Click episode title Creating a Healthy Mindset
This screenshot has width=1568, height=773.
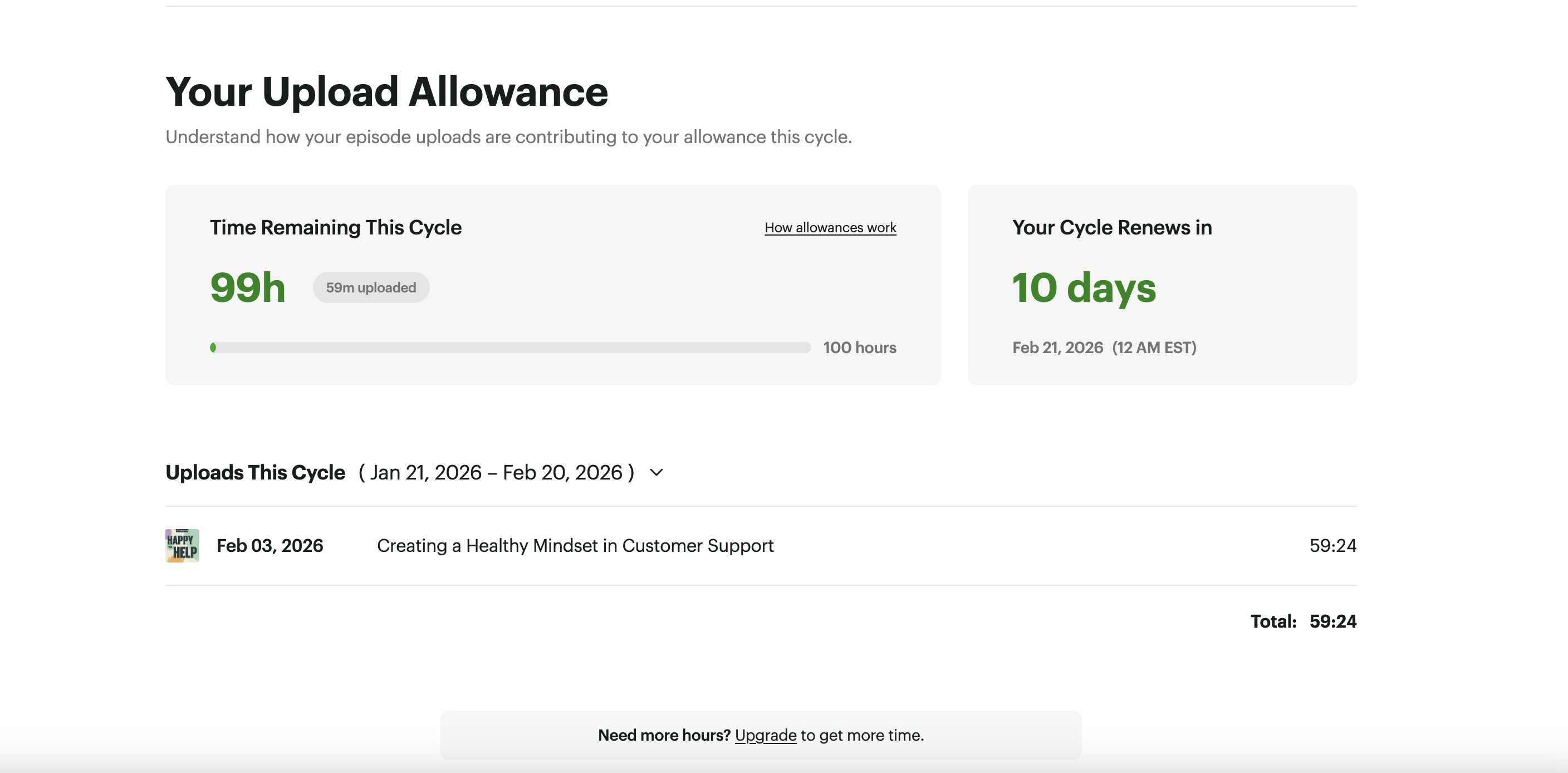pyautogui.click(x=575, y=545)
